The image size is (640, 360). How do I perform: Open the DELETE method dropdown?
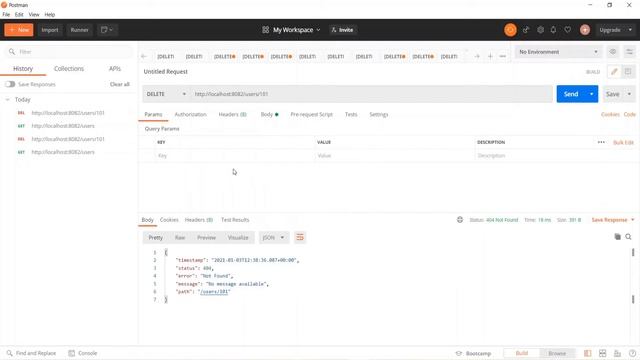pyautogui.click(x=166, y=94)
